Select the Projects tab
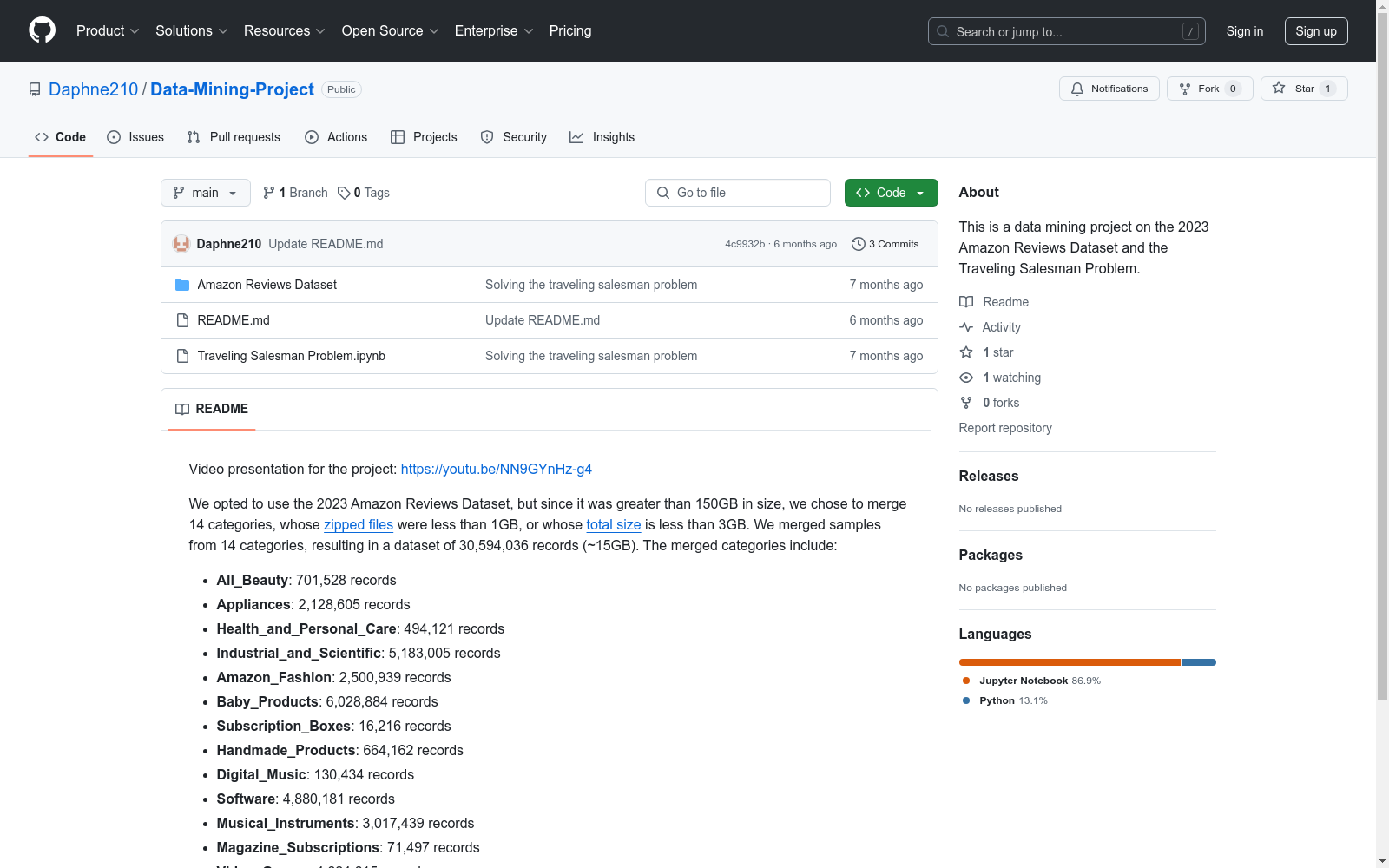The height and width of the screenshot is (868, 1389). tap(424, 137)
